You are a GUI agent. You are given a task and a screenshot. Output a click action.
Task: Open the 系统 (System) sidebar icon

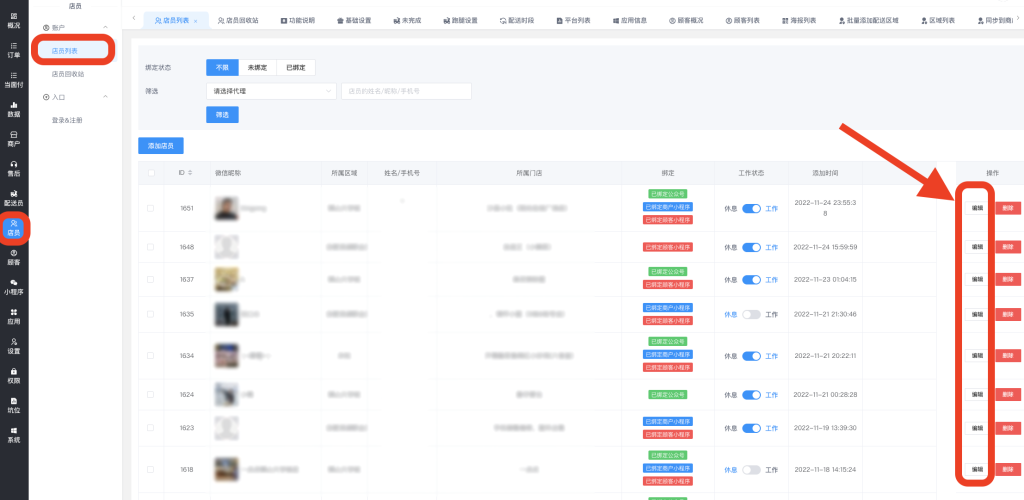(14, 434)
